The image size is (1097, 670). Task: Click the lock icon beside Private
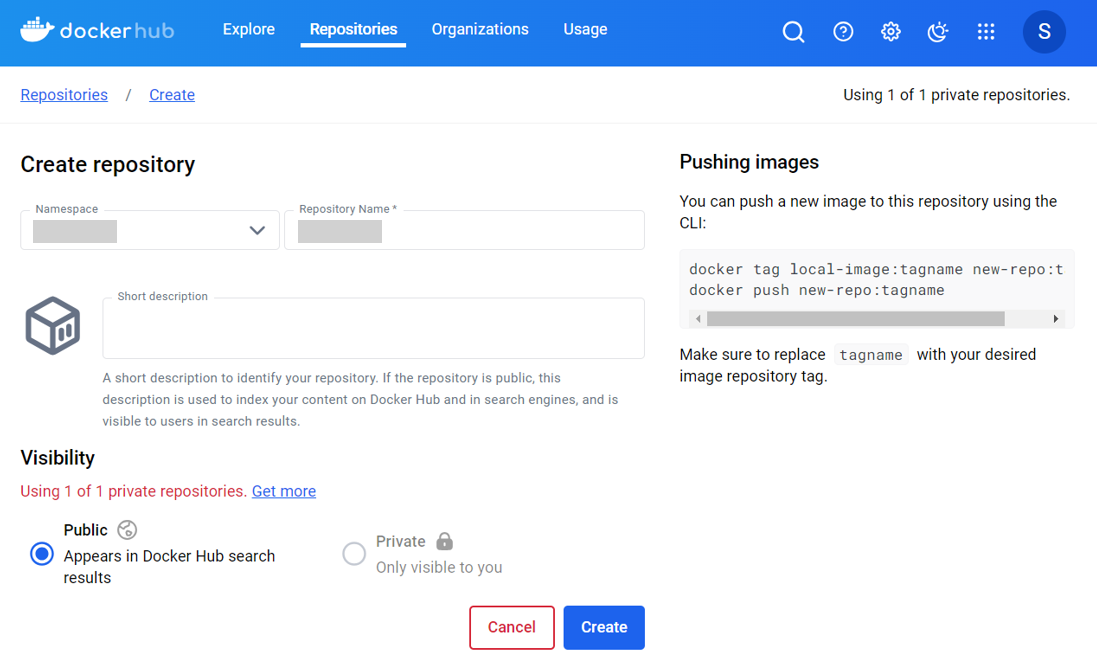[444, 541]
